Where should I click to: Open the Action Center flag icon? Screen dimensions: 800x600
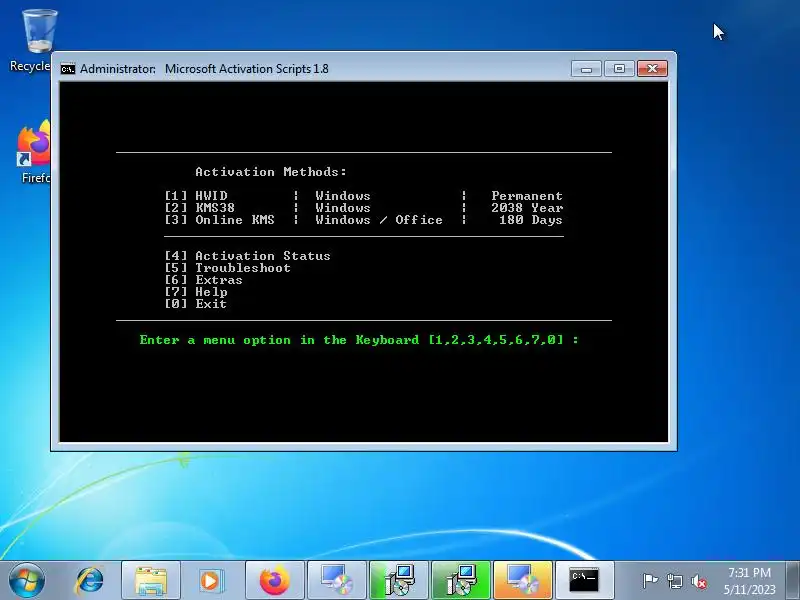coord(650,581)
